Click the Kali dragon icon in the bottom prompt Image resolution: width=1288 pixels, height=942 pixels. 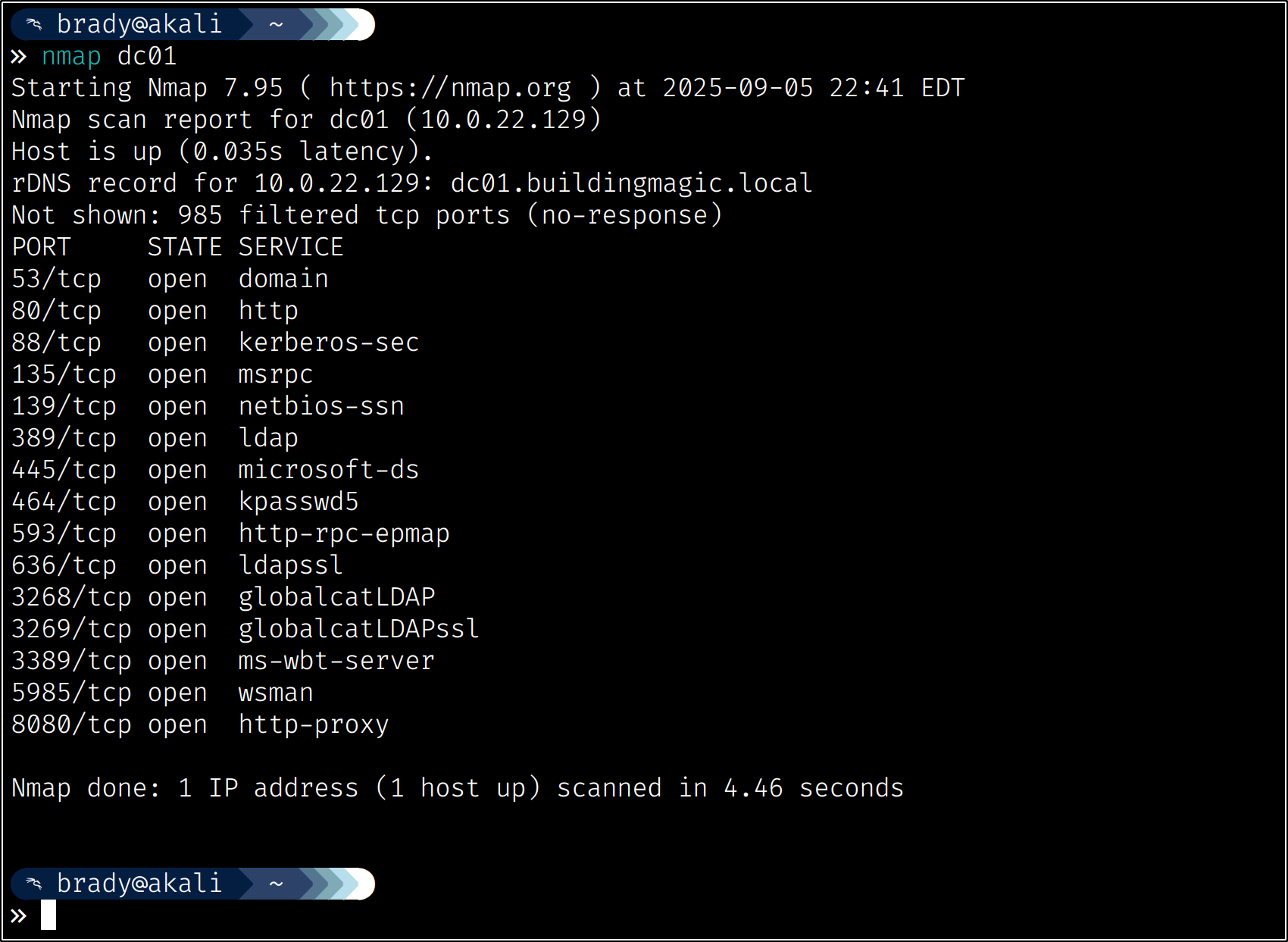(33, 884)
